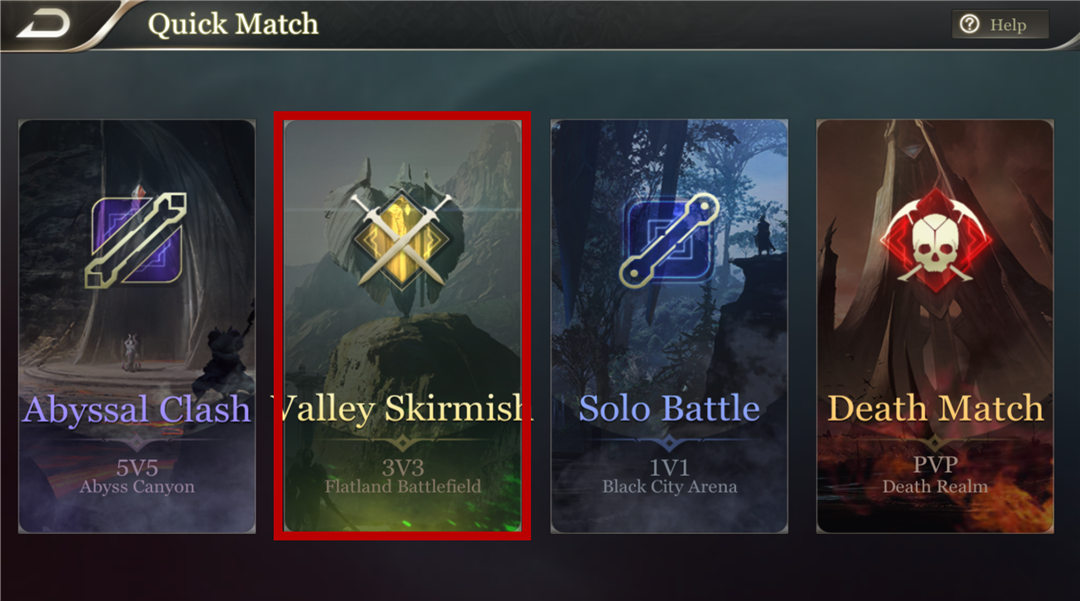Viewport: 1080px width, 601px height.
Task: Click the 3V3 Flatland Battlefield label
Action: [403, 476]
